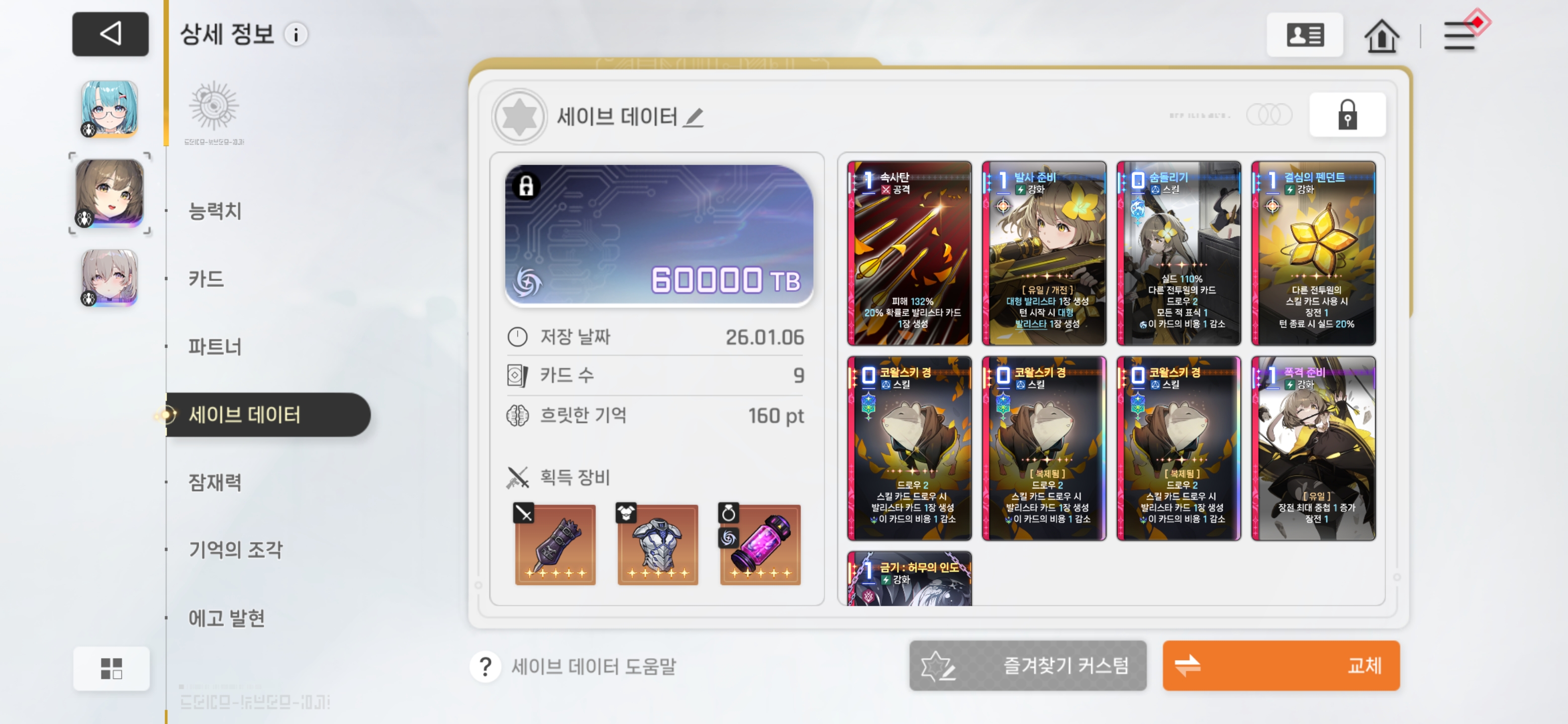Click the back arrow button
This screenshot has height=724, width=1568.
point(110,34)
